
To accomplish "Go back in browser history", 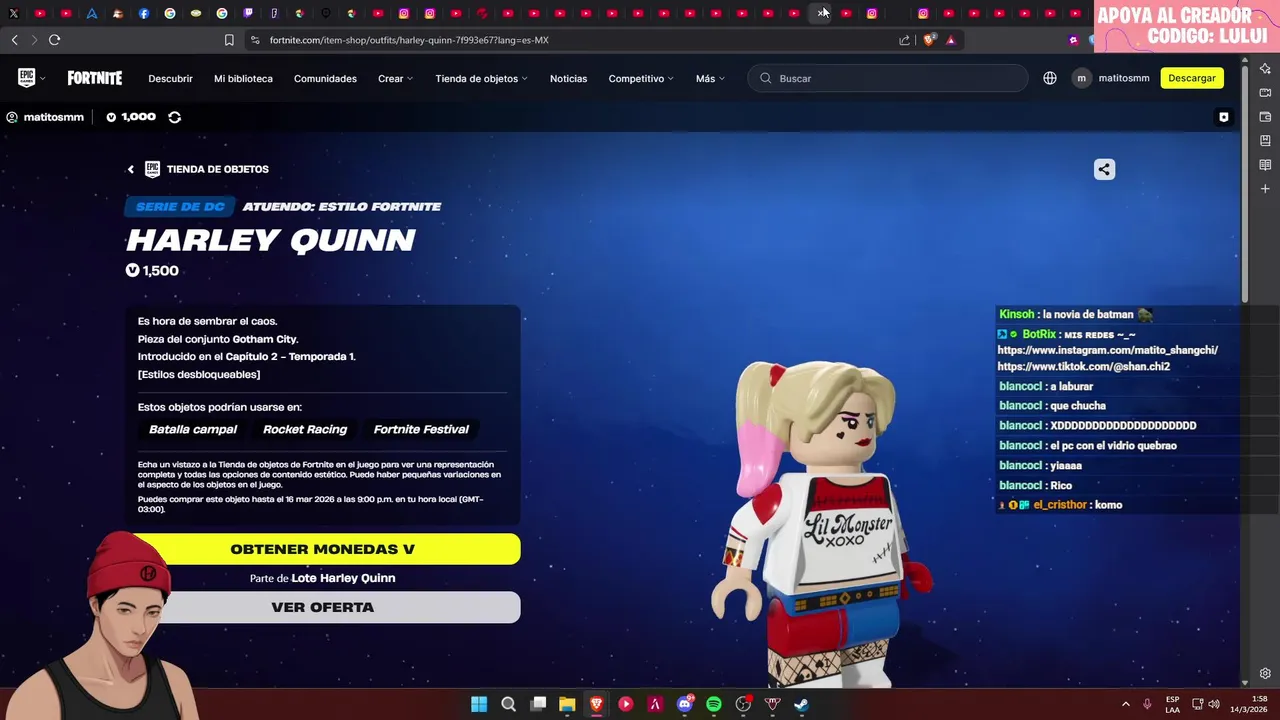I will pyautogui.click(x=14, y=40).
